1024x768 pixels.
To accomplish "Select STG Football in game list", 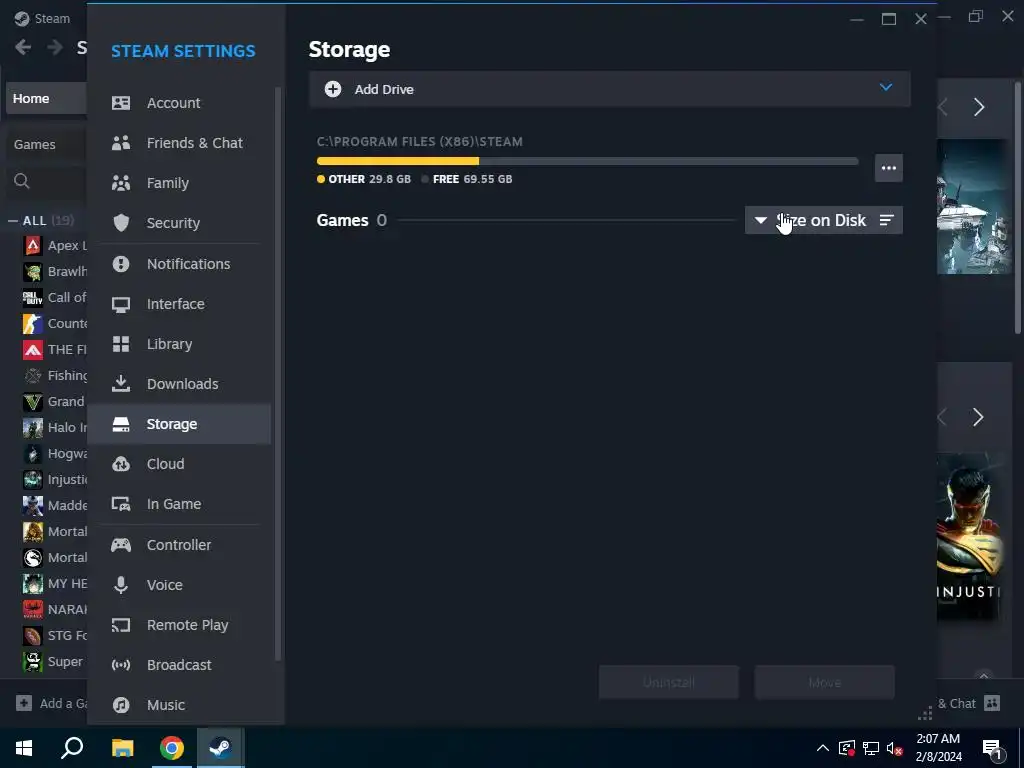I will [x=55, y=635].
